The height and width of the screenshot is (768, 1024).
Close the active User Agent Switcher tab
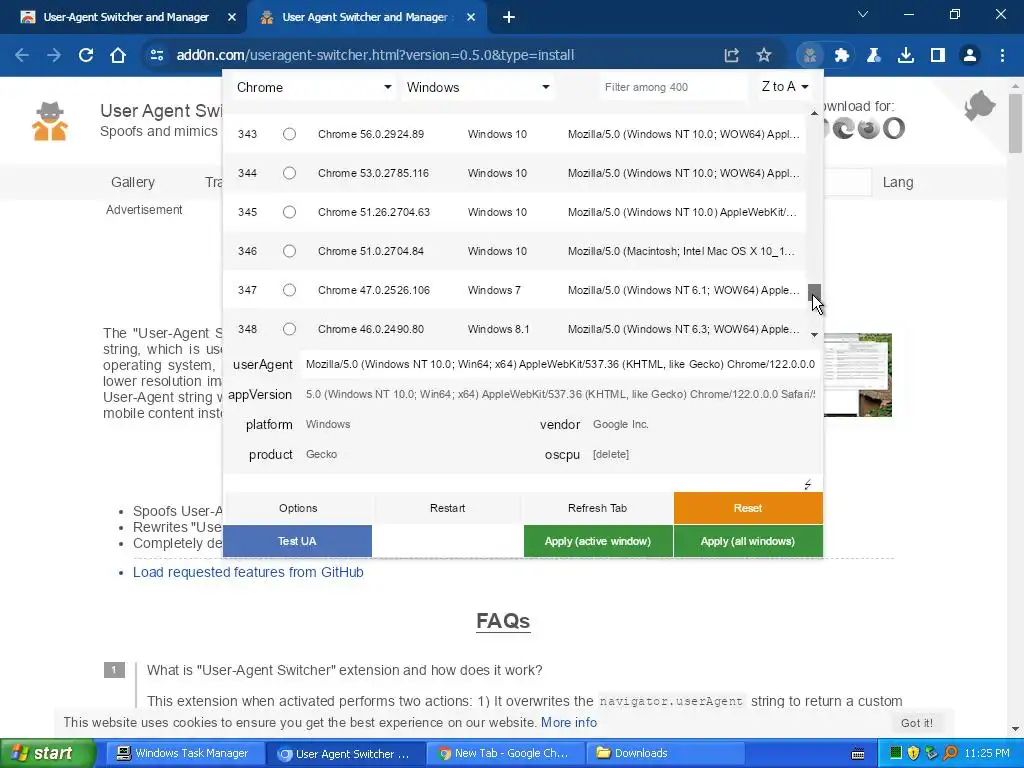[471, 17]
